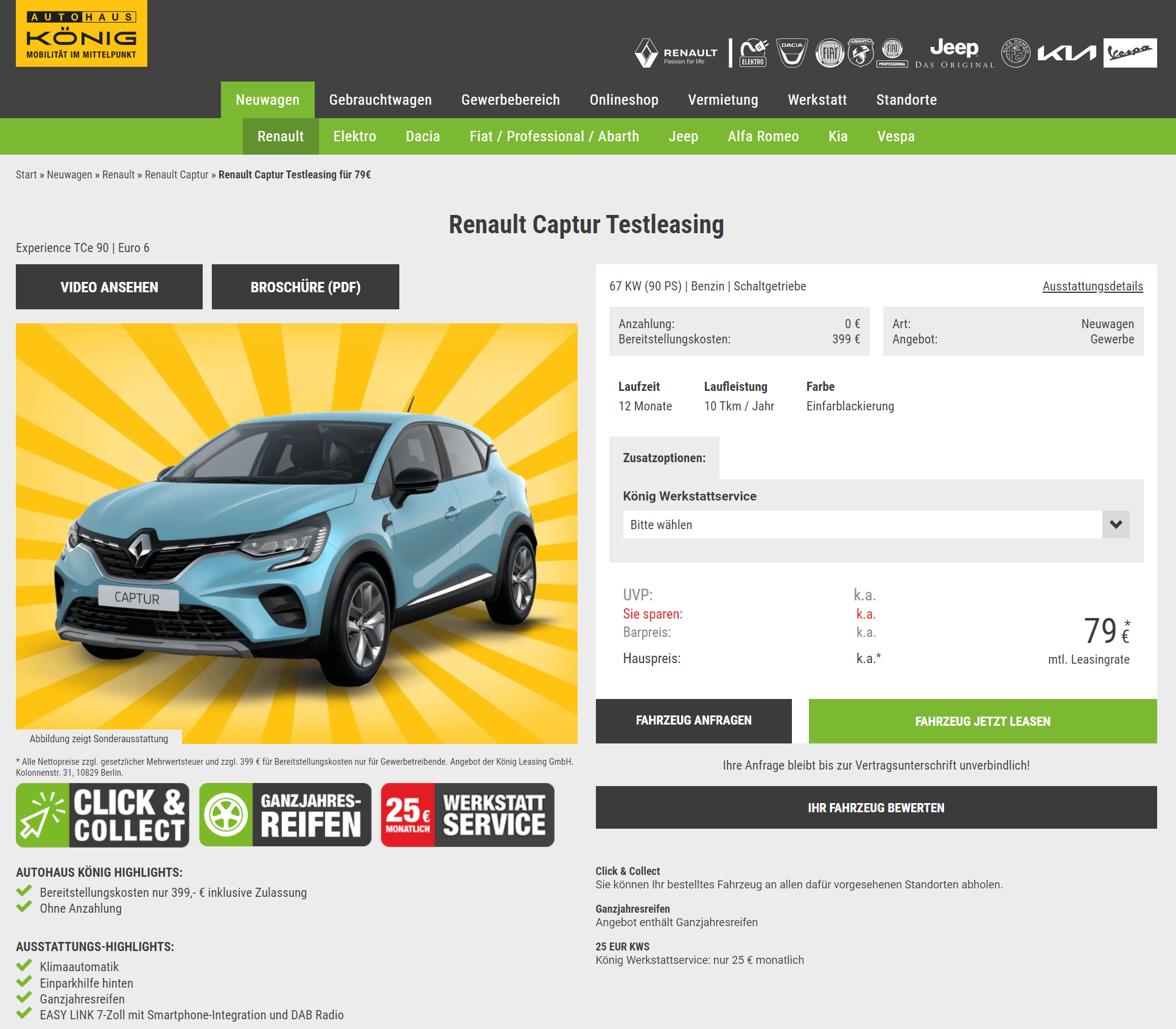1176x1029 pixels.
Task: Open the Broschüre (PDF) button
Action: pyautogui.click(x=306, y=287)
